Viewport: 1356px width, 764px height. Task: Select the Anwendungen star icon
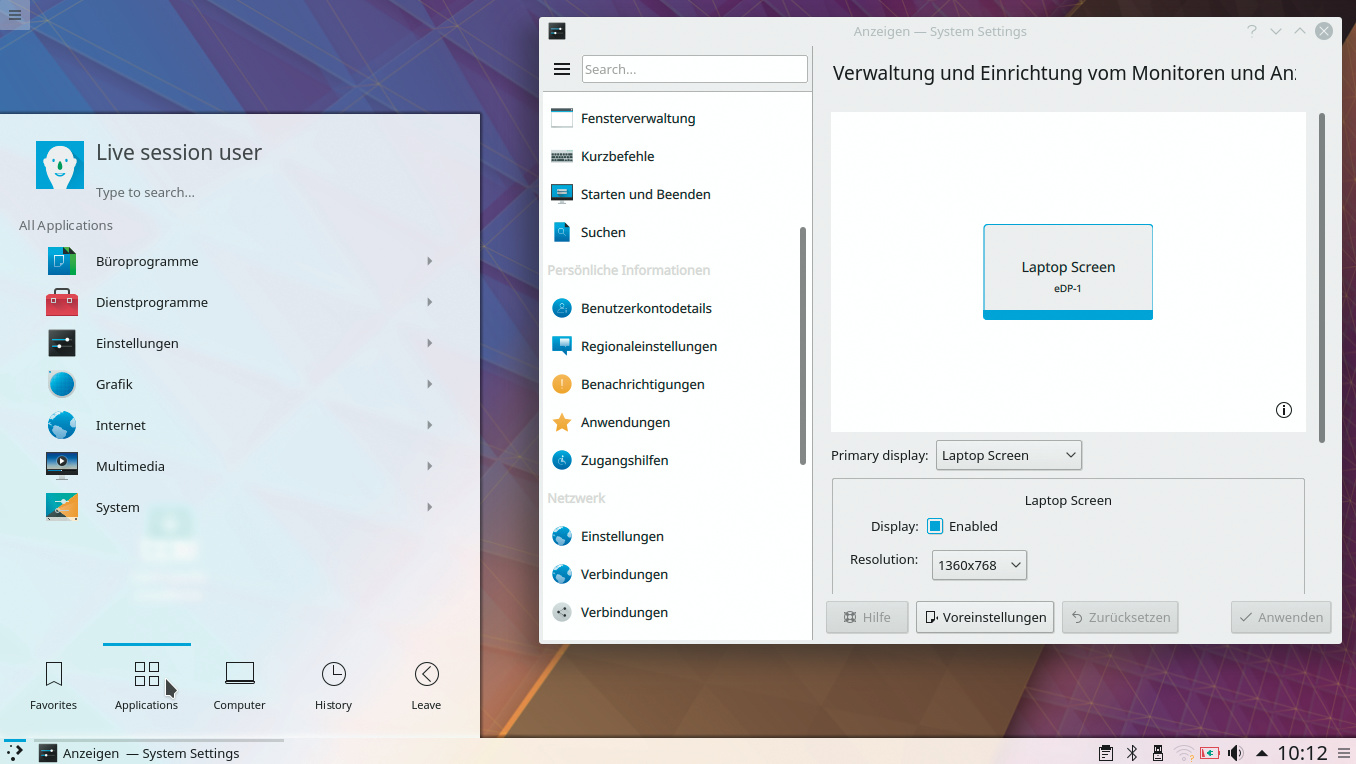(x=562, y=422)
